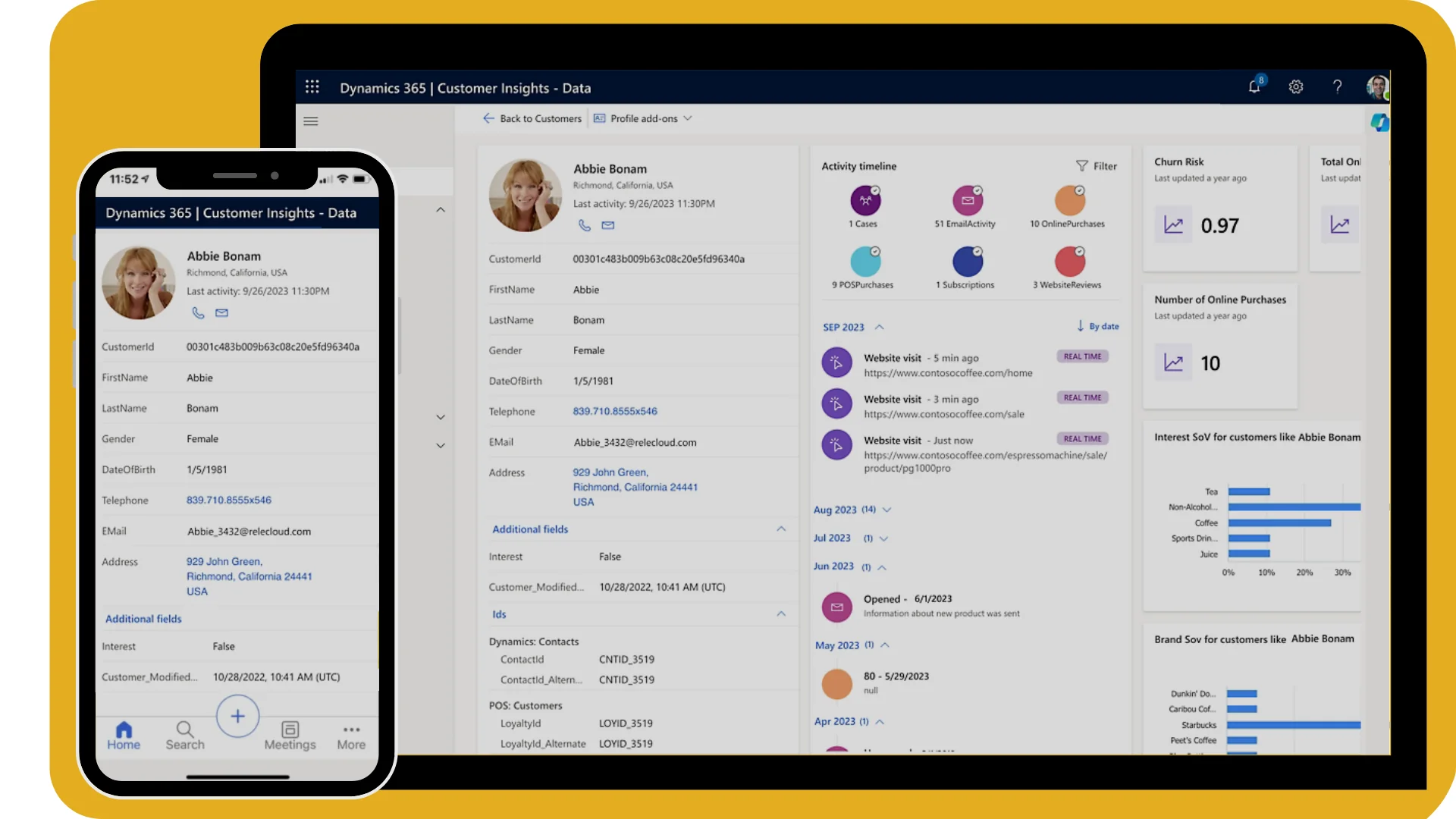Tap More tab on phone
The width and height of the screenshot is (1456, 819).
click(x=351, y=736)
